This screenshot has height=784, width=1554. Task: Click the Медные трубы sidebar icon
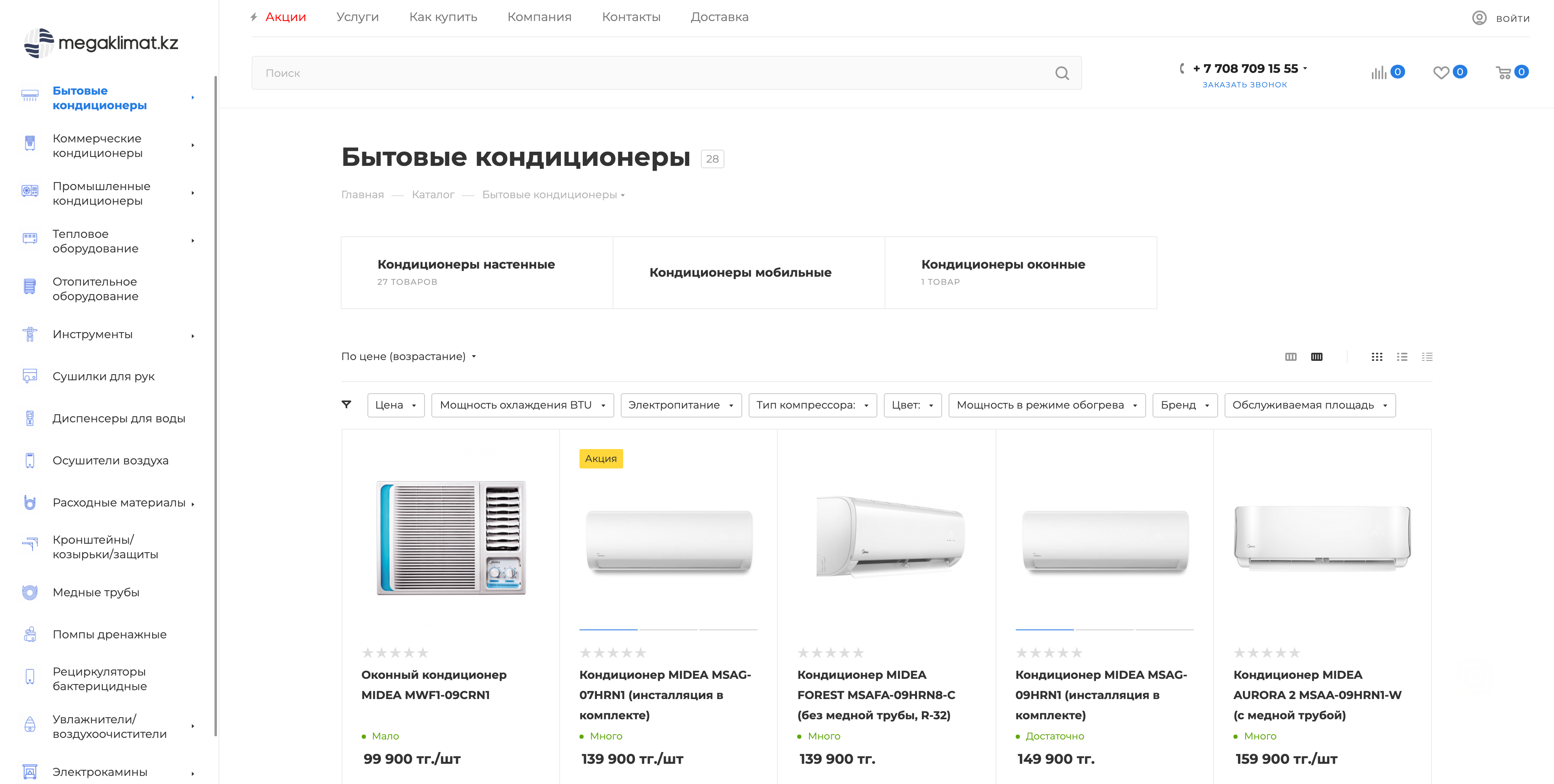[x=30, y=592]
